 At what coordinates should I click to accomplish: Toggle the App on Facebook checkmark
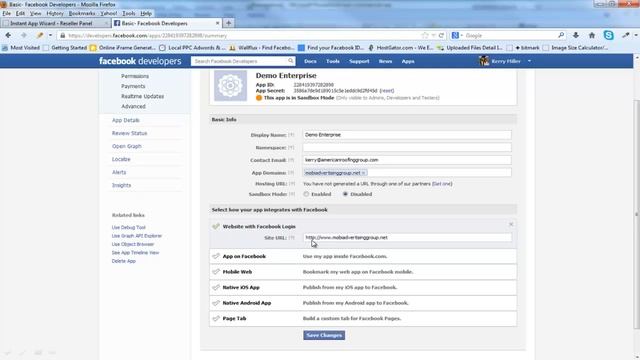(x=216, y=256)
